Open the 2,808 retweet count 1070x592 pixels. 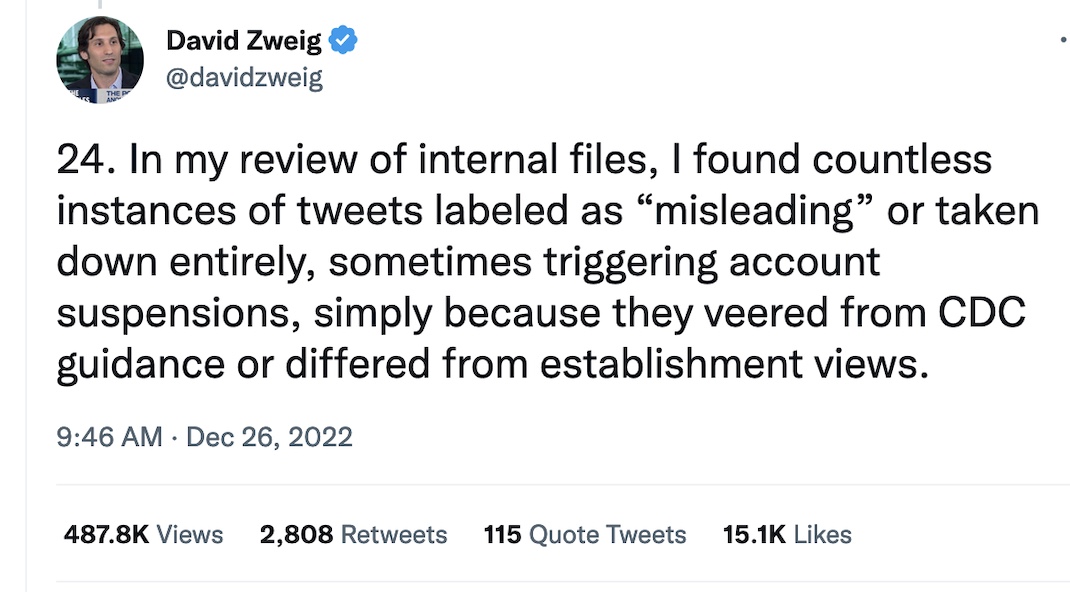[296, 535]
